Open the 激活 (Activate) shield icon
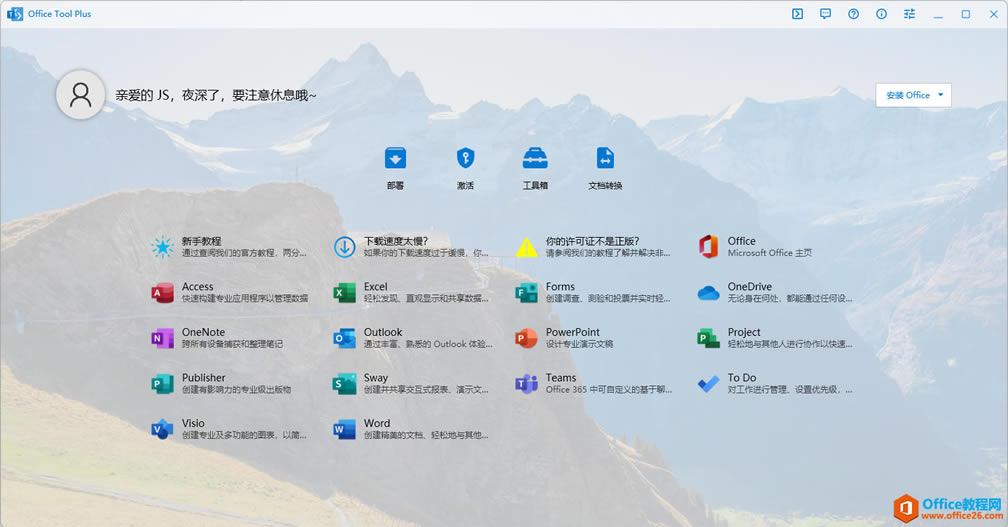The image size is (1008, 527). (465, 158)
